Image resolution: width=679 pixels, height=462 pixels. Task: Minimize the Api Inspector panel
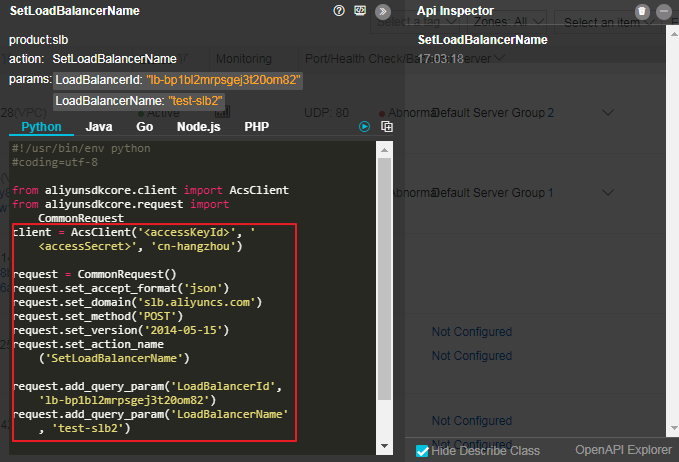coord(663,11)
